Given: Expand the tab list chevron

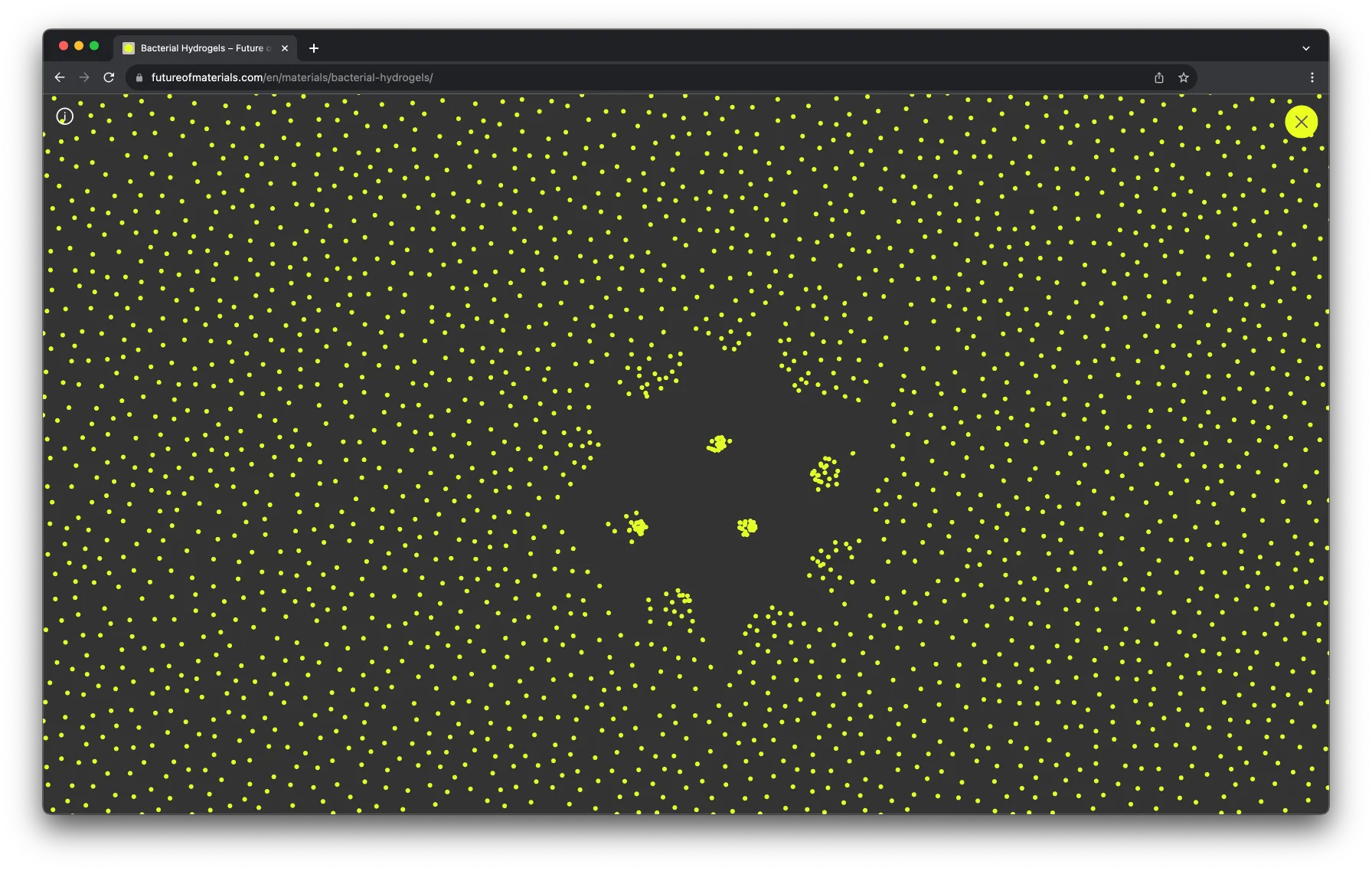Looking at the screenshot, I should (1306, 48).
